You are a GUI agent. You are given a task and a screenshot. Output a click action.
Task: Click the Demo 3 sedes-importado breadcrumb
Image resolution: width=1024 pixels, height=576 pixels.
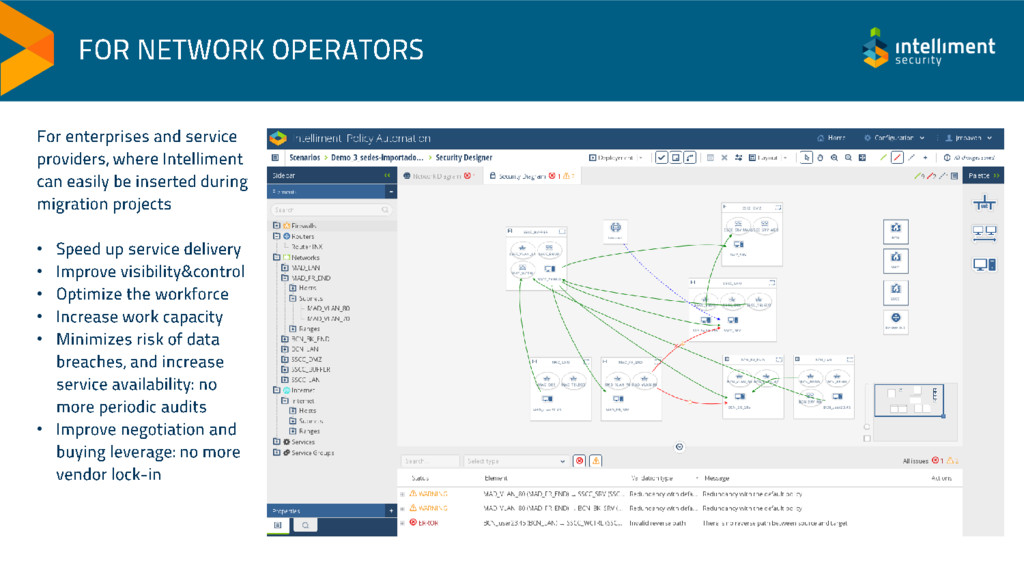pyautogui.click(x=377, y=157)
